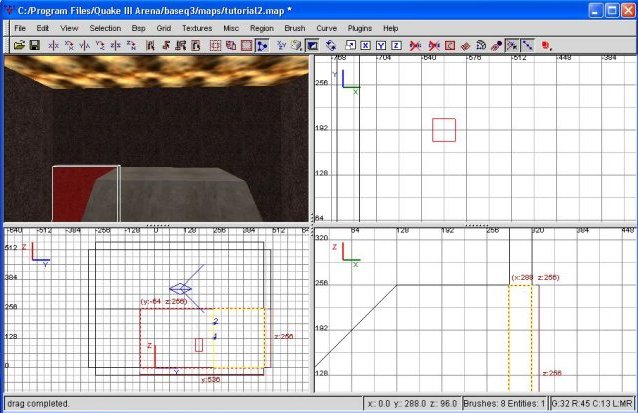Viewport: 638px width, 413px height.
Task: Activate the free rotation tool
Action: (331, 46)
